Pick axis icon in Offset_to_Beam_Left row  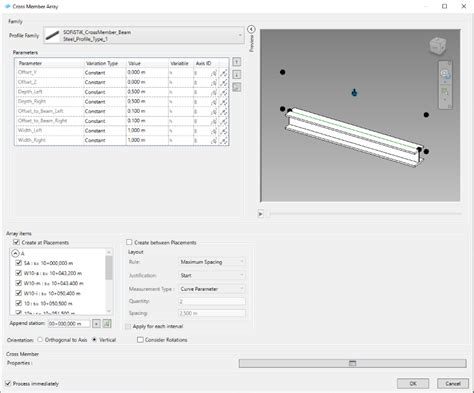point(213,112)
